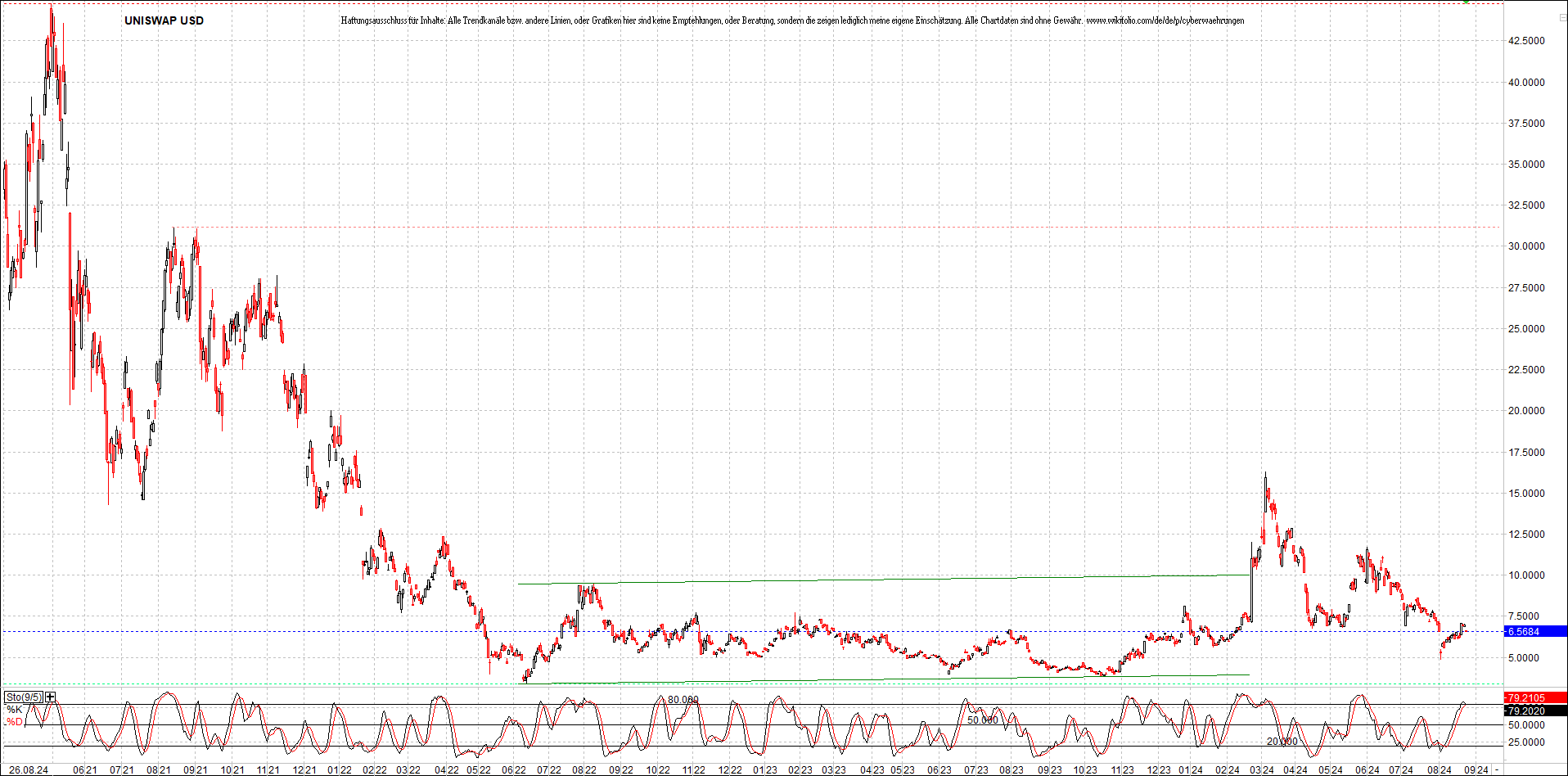This screenshot has height=776, width=1568.
Task: Click the 09'23 date axis label
Action: coord(1050,770)
